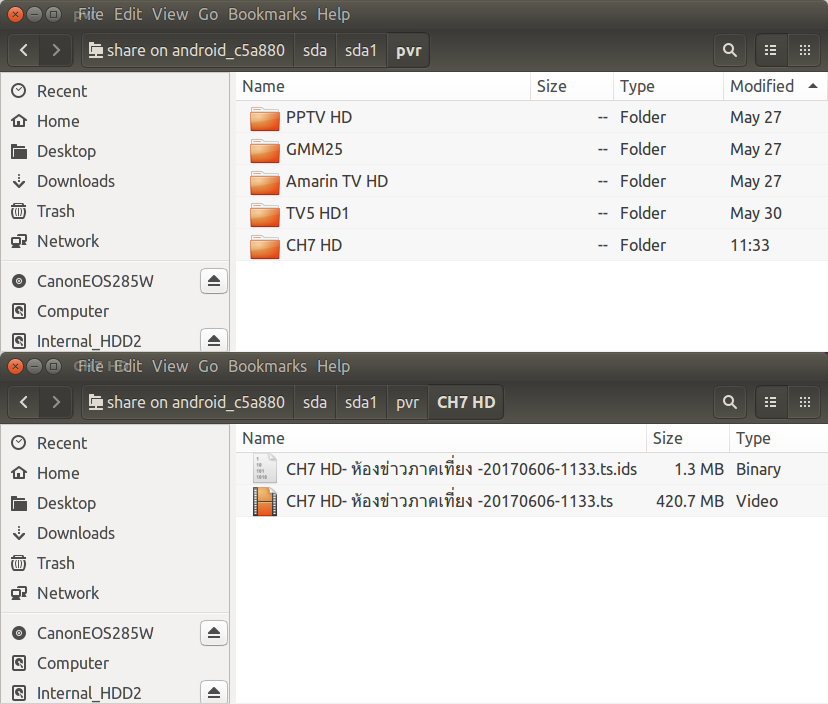Click back arrow in CH7 HD window
Viewport: 828px width, 704px height.
[x=24, y=402]
